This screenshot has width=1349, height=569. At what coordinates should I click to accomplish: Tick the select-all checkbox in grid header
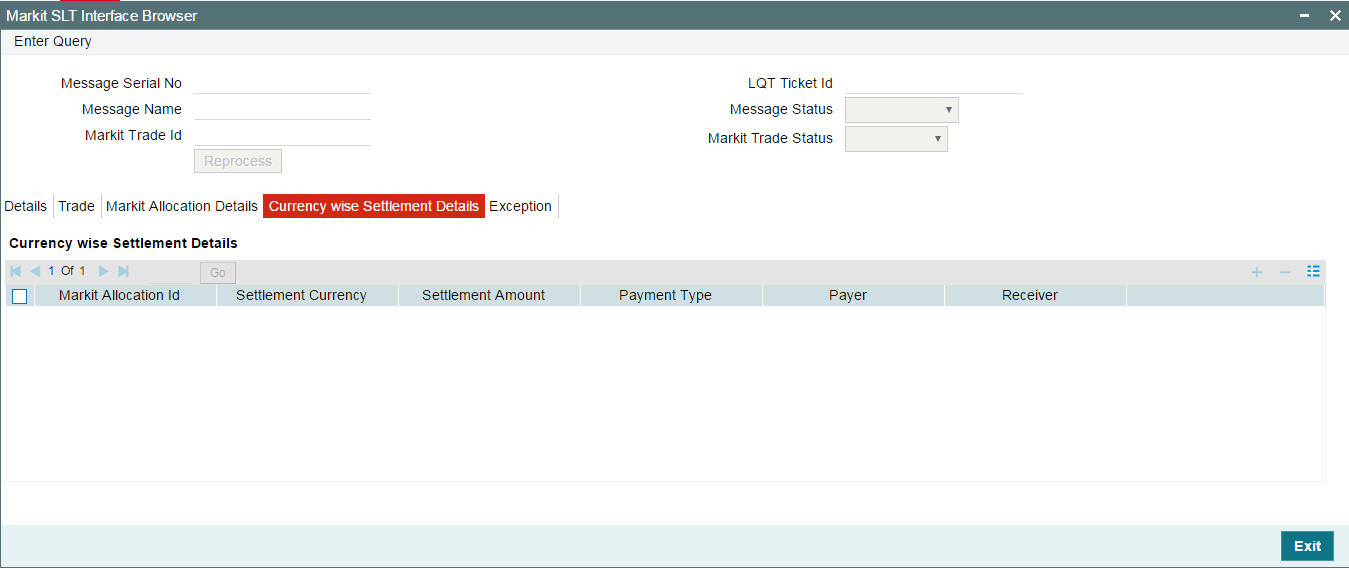20,296
